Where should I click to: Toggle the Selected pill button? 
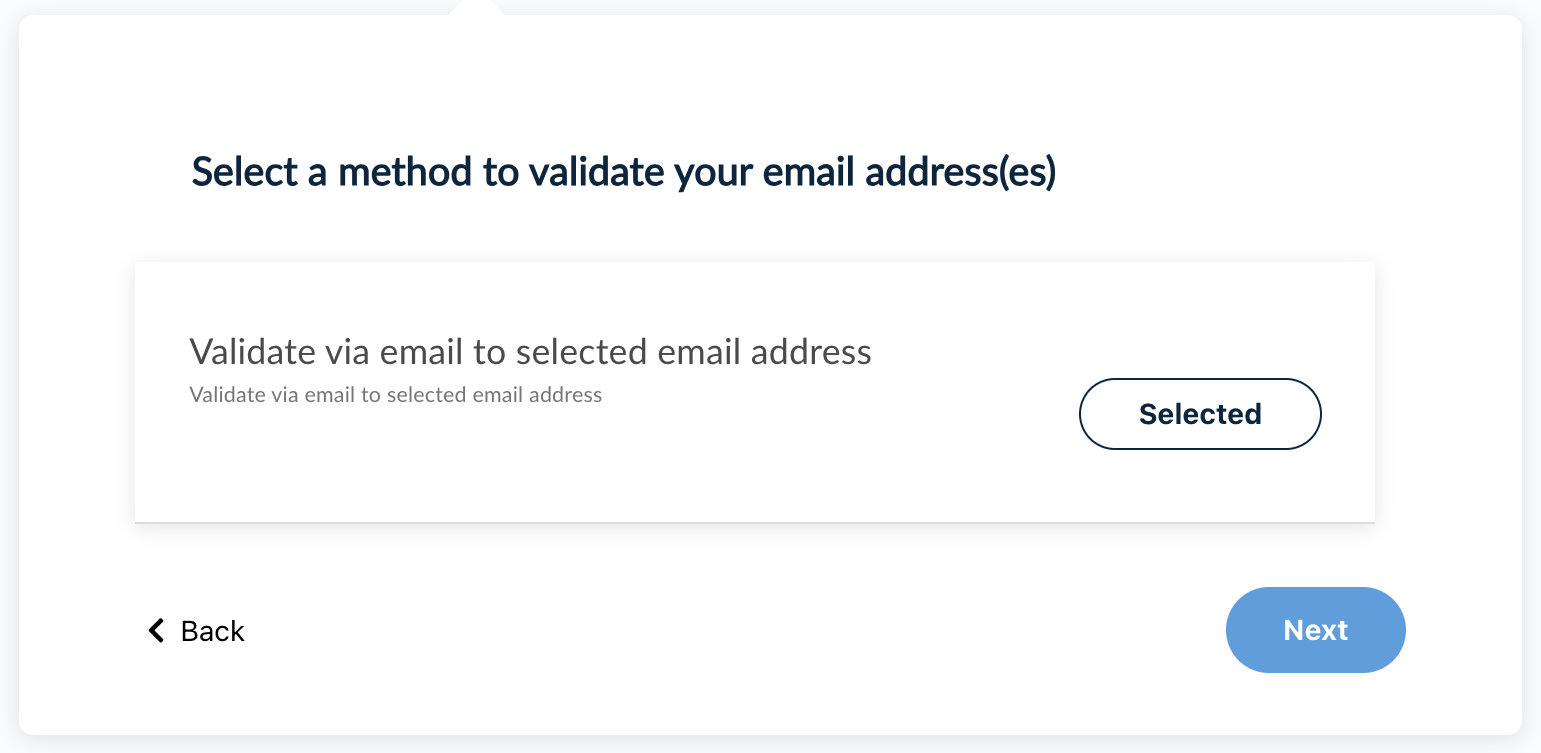click(x=1200, y=414)
